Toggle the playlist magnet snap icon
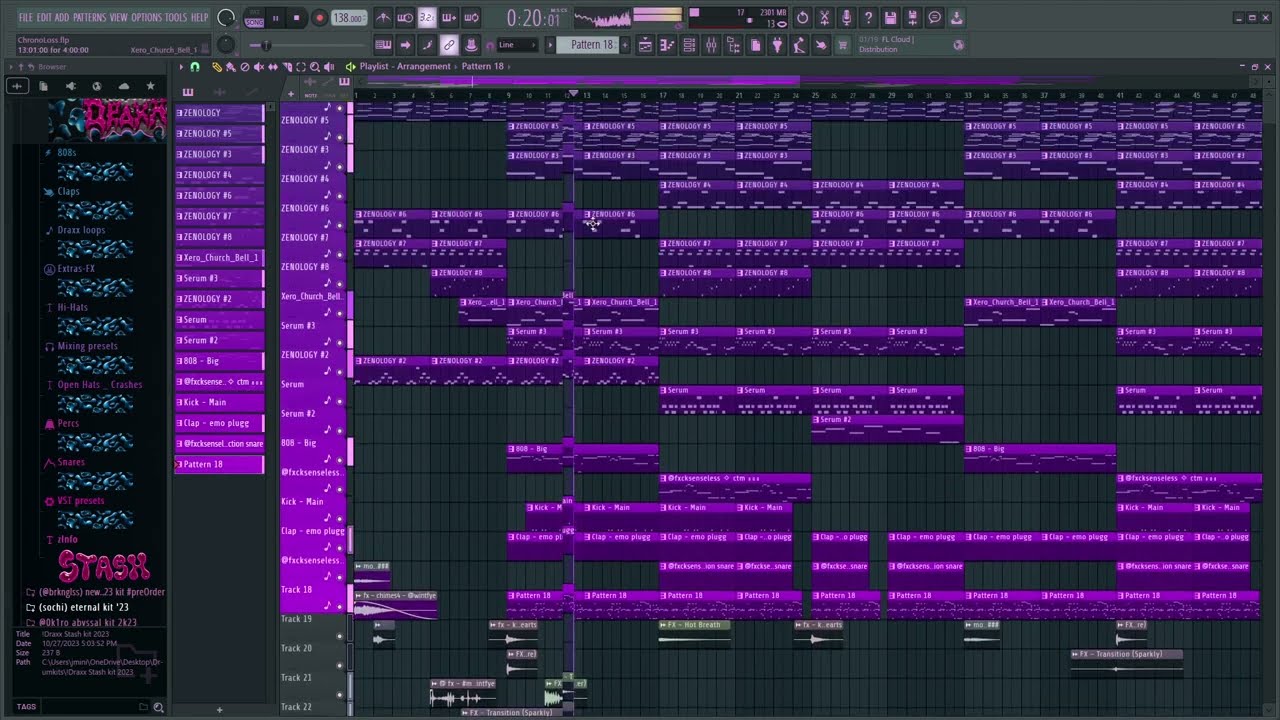 click(x=194, y=67)
